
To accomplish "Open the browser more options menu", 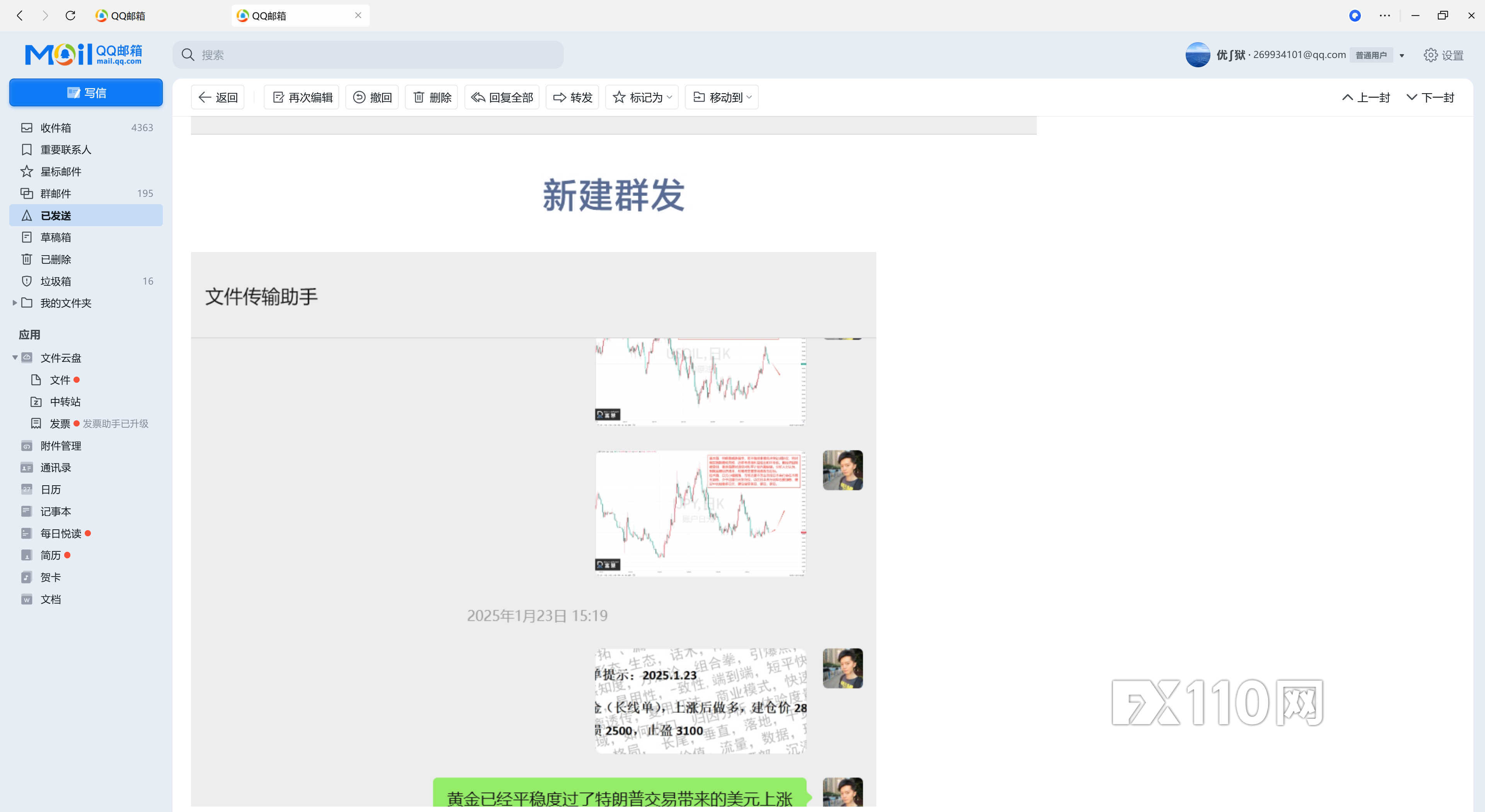I will (1385, 15).
